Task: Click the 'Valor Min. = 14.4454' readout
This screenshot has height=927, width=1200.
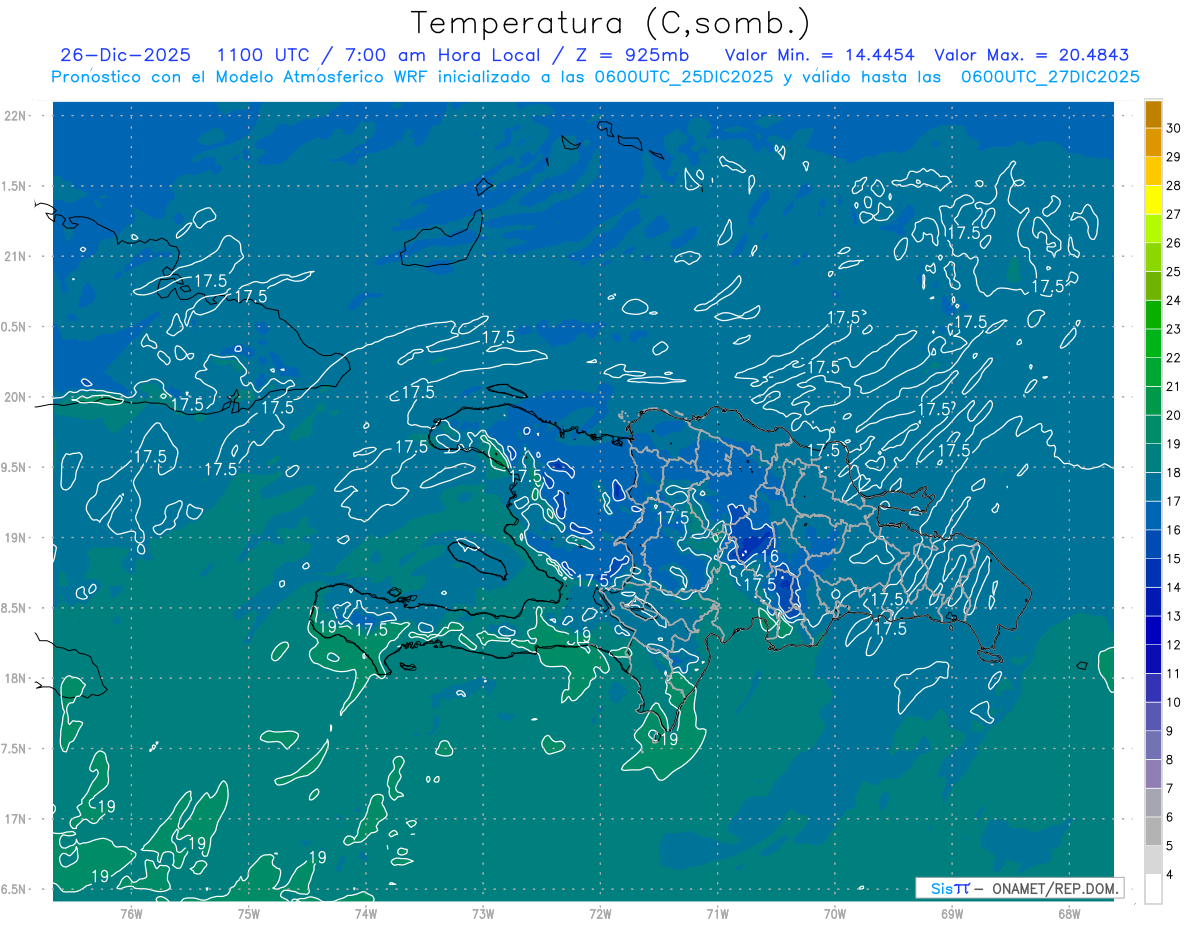Action: tap(818, 55)
